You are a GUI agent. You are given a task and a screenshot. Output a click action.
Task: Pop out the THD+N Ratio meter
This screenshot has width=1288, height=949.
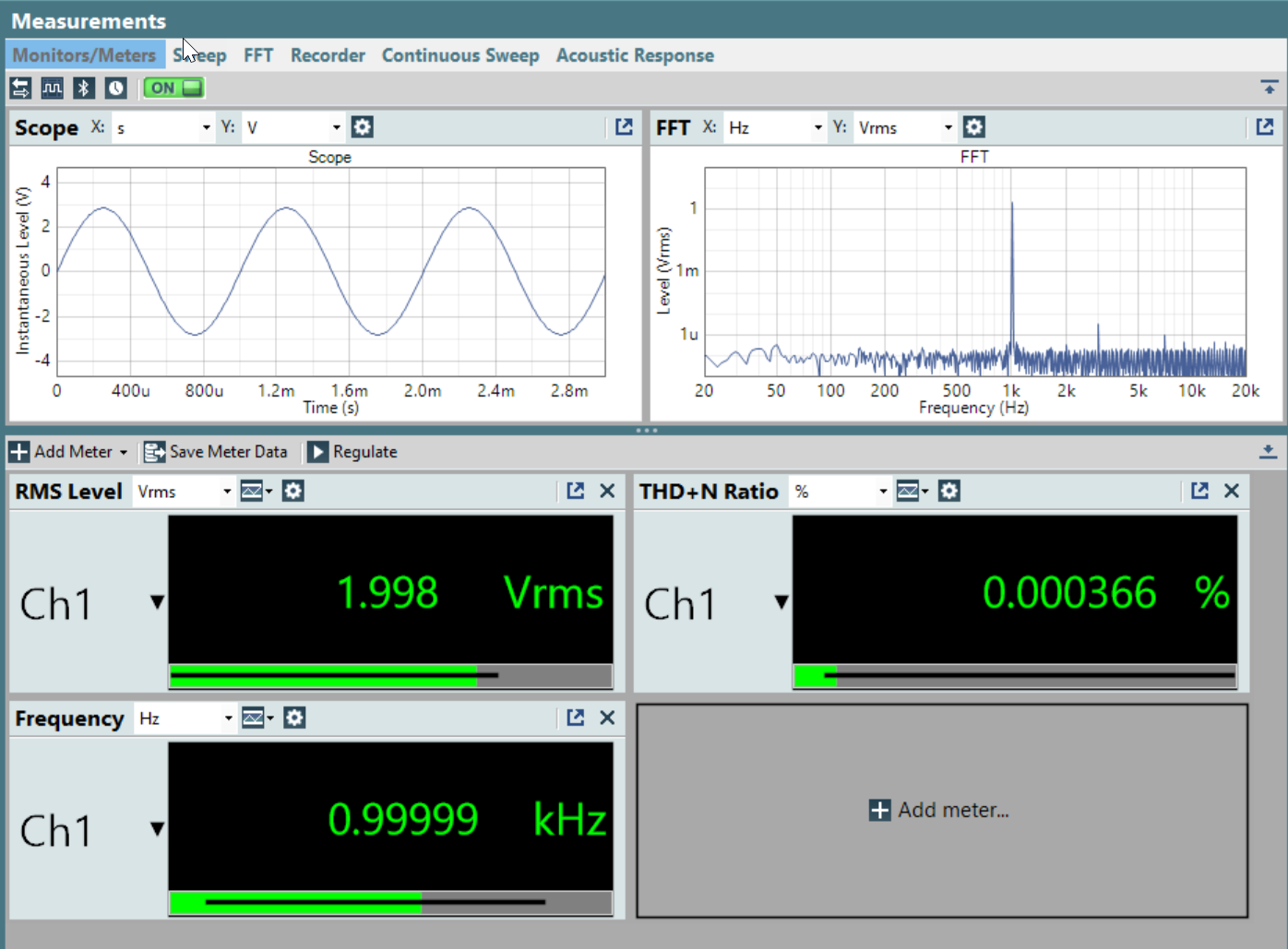click(1199, 492)
